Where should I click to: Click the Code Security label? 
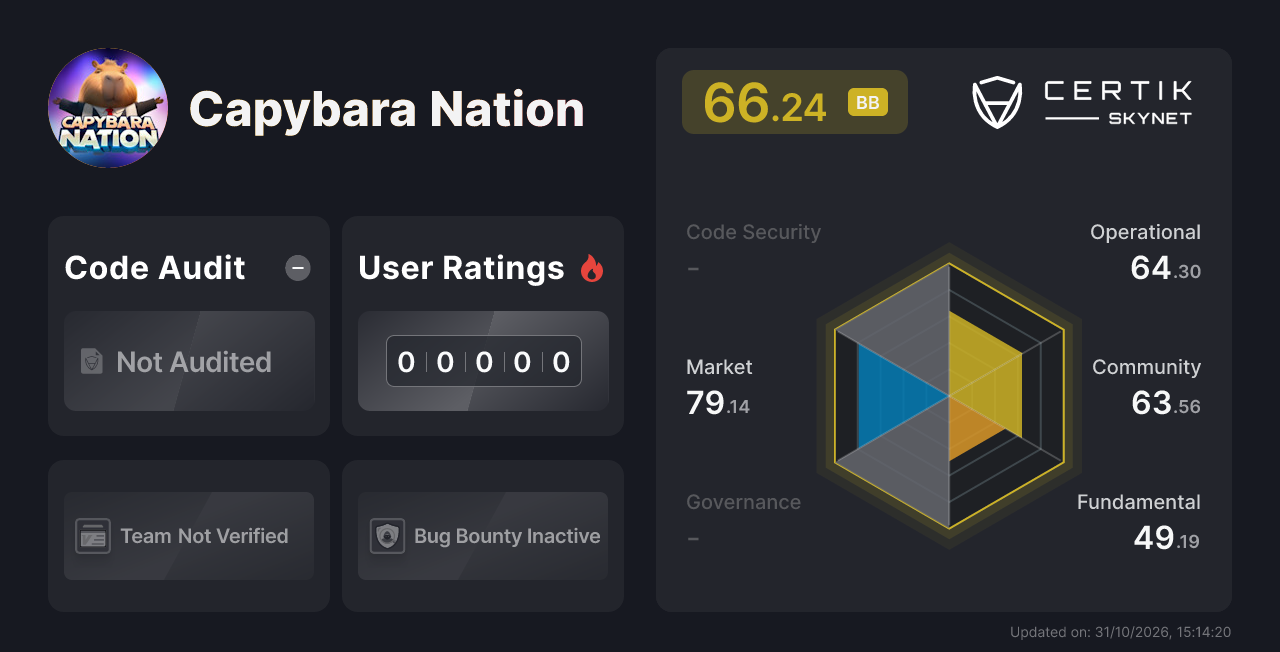tap(753, 232)
